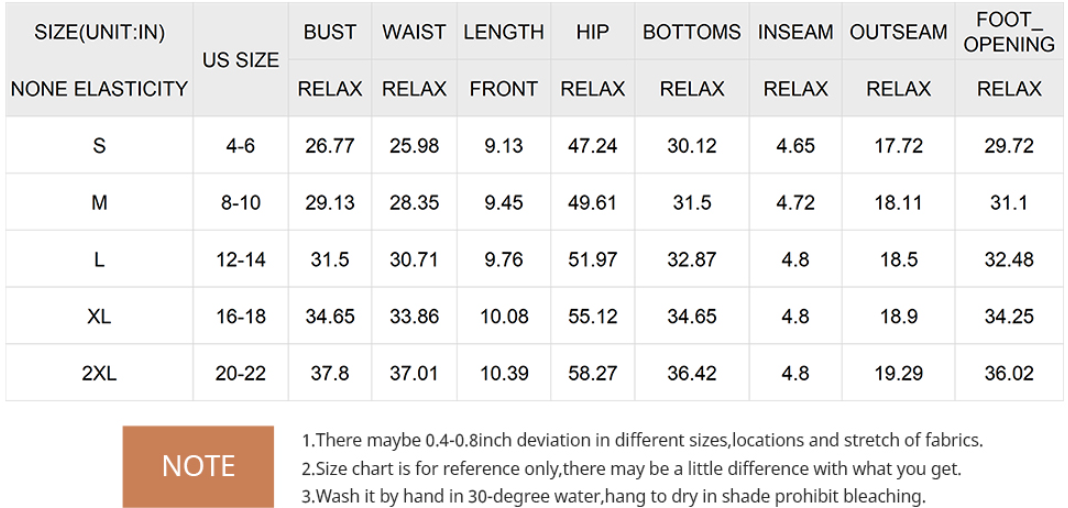Click the size L row label
The image size is (1068, 508).
(x=99, y=260)
